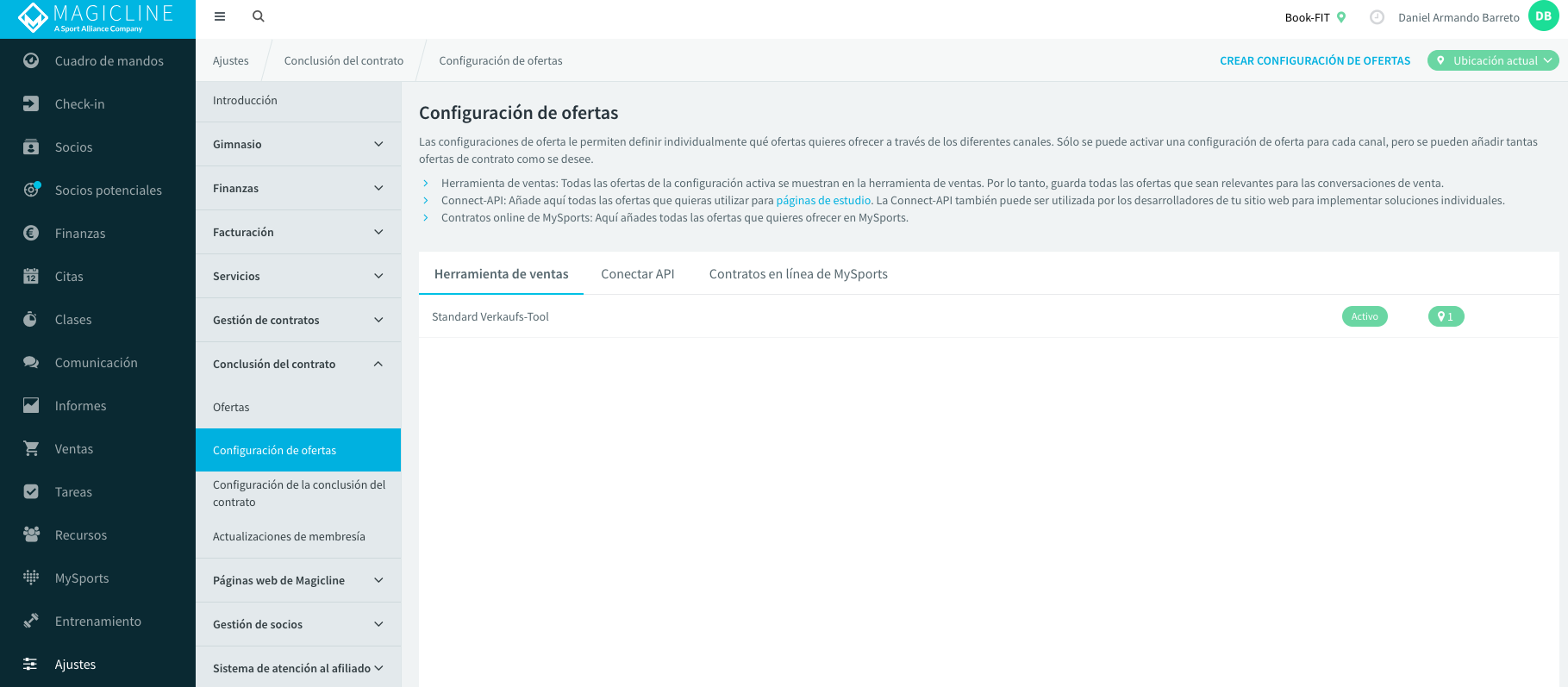Click the Check-in arrow icon

(31, 103)
